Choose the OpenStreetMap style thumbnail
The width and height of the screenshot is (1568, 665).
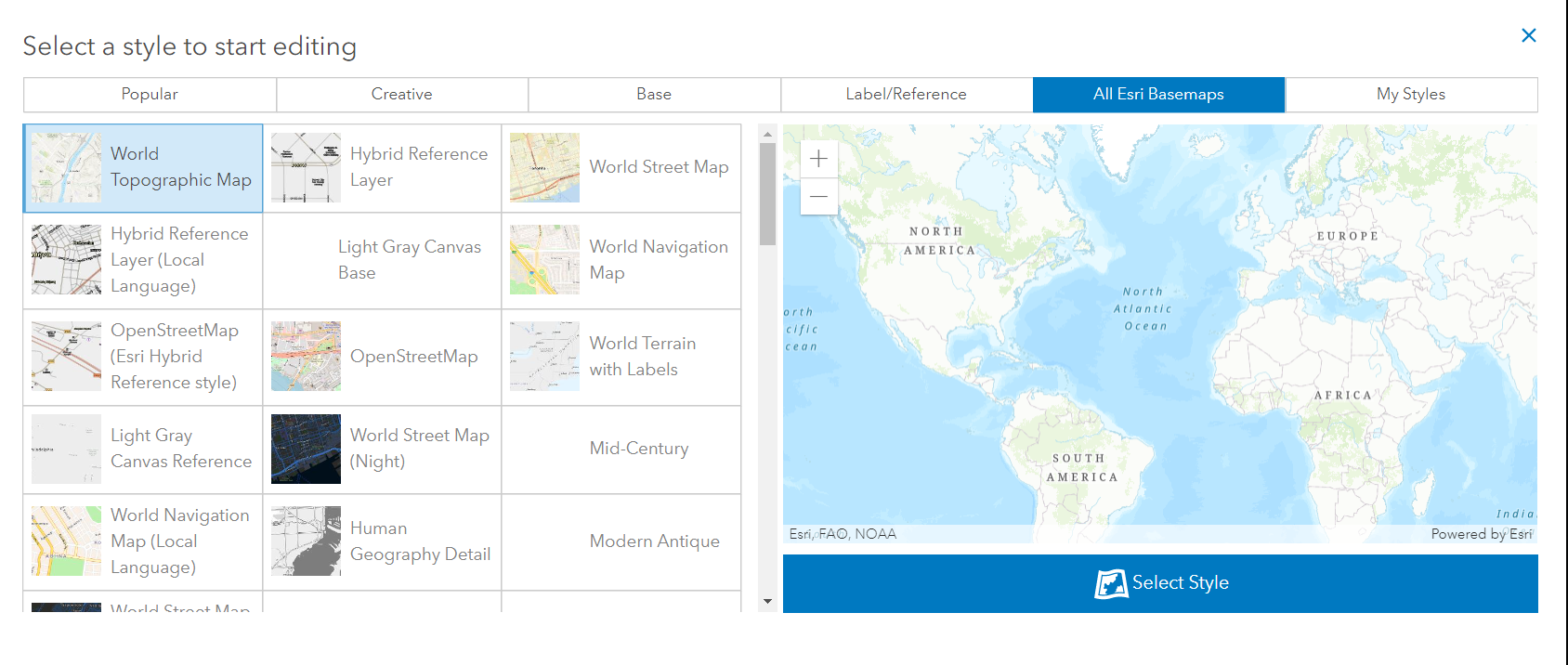tap(306, 357)
